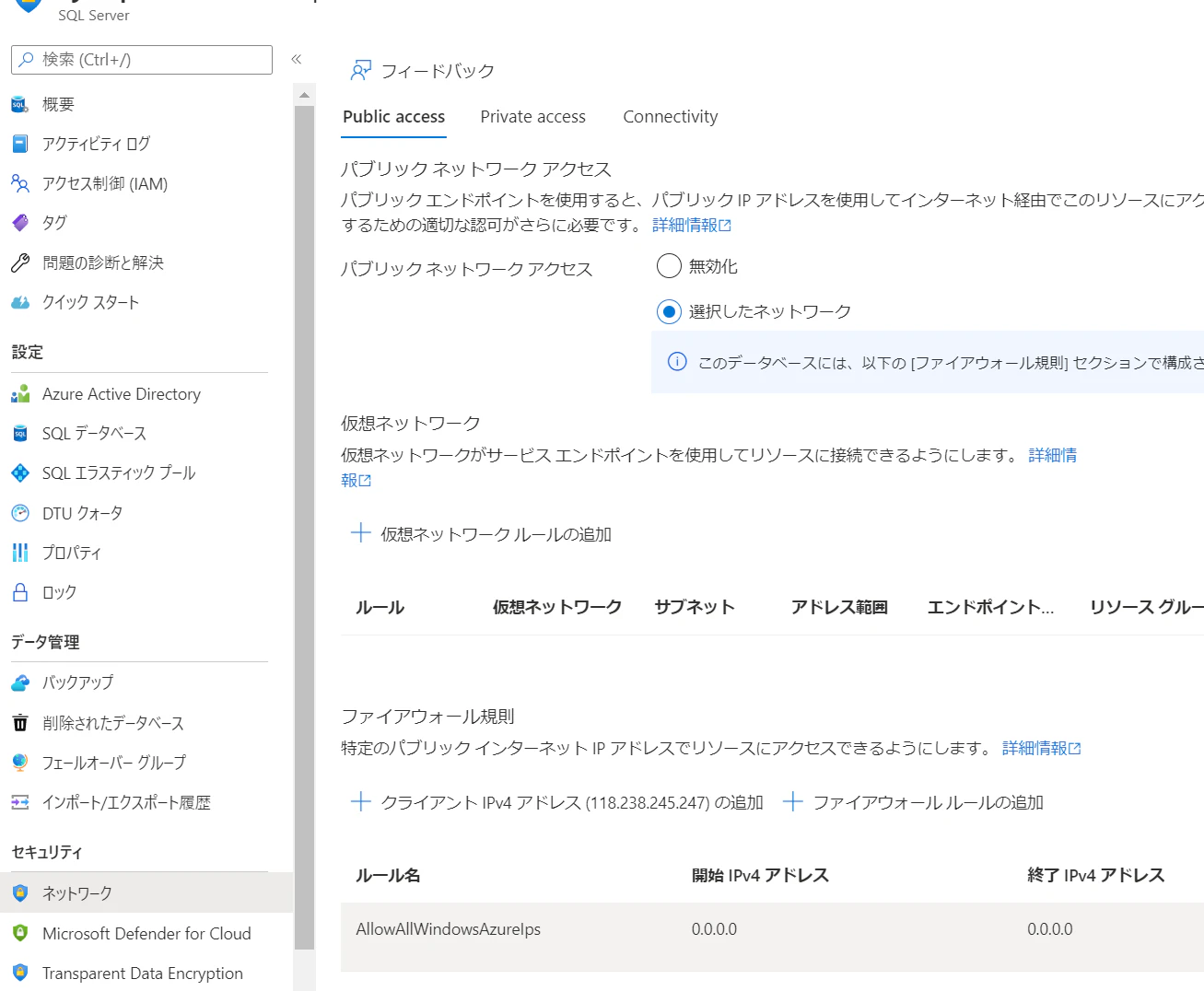This screenshot has width=1204, height=991.
Task: Click the ネットワーク shield icon
Action: [19, 893]
